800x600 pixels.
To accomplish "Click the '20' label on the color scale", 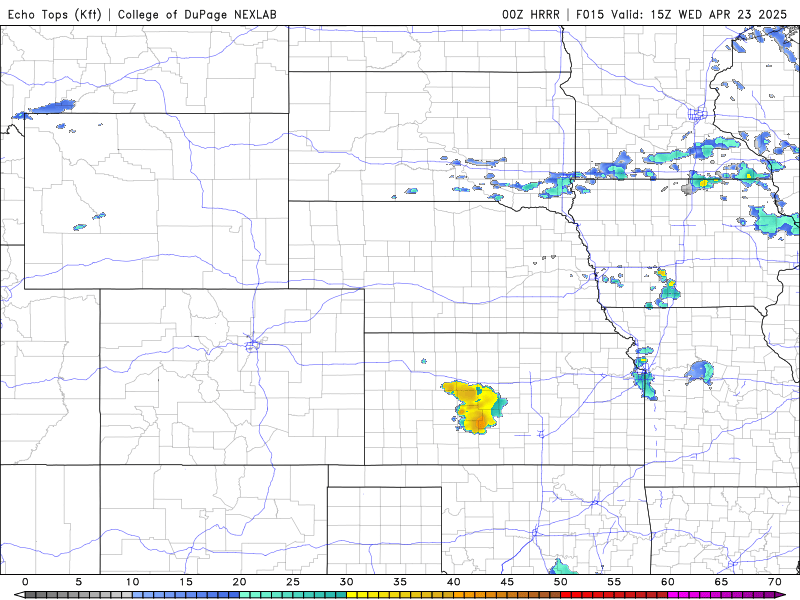I will pos(239,582).
